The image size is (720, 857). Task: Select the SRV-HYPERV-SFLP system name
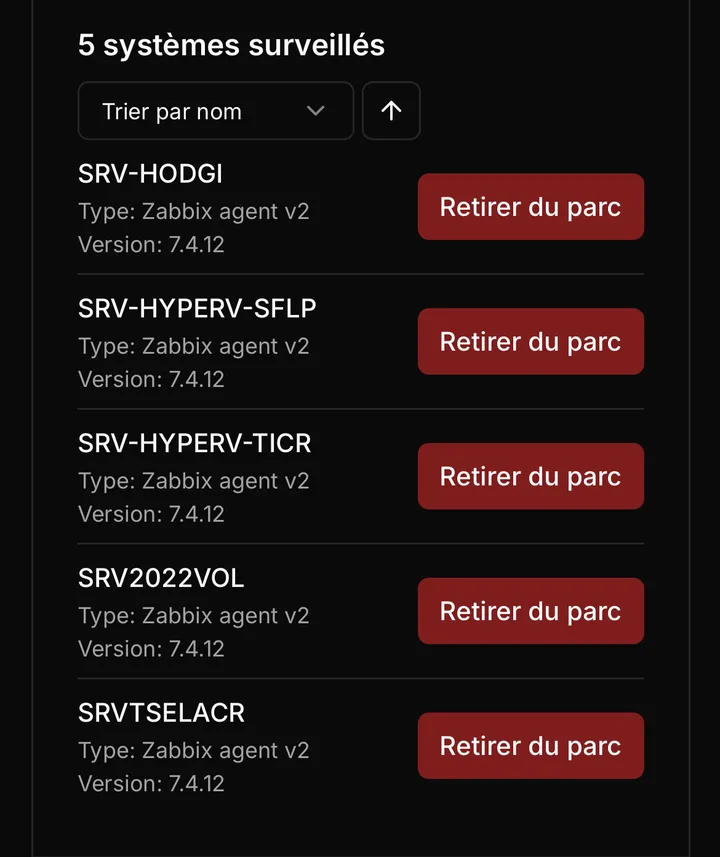(197, 308)
